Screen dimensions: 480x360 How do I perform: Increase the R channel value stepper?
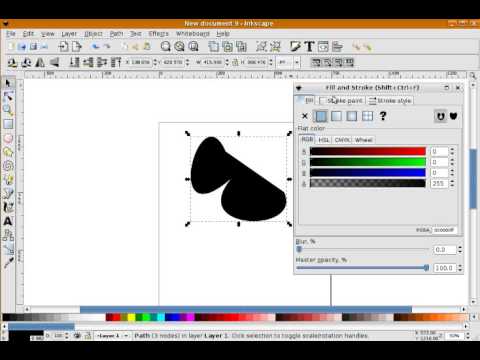click(x=452, y=150)
